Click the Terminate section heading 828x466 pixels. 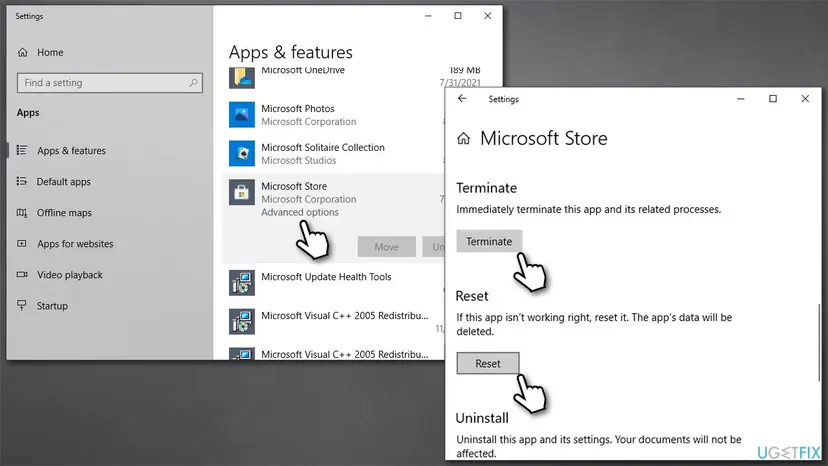(x=486, y=188)
